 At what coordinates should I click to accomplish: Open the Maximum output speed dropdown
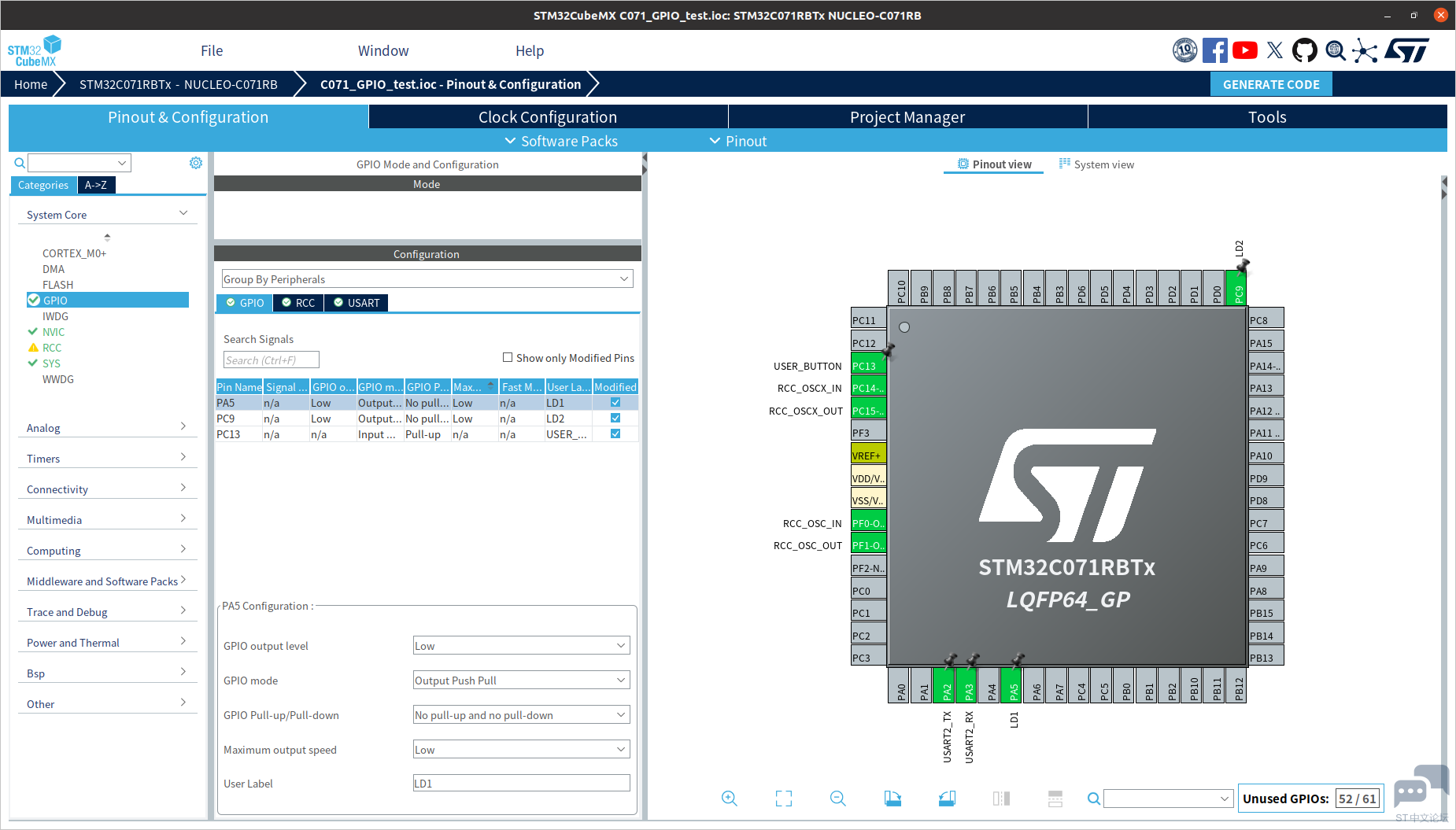point(522,750)
